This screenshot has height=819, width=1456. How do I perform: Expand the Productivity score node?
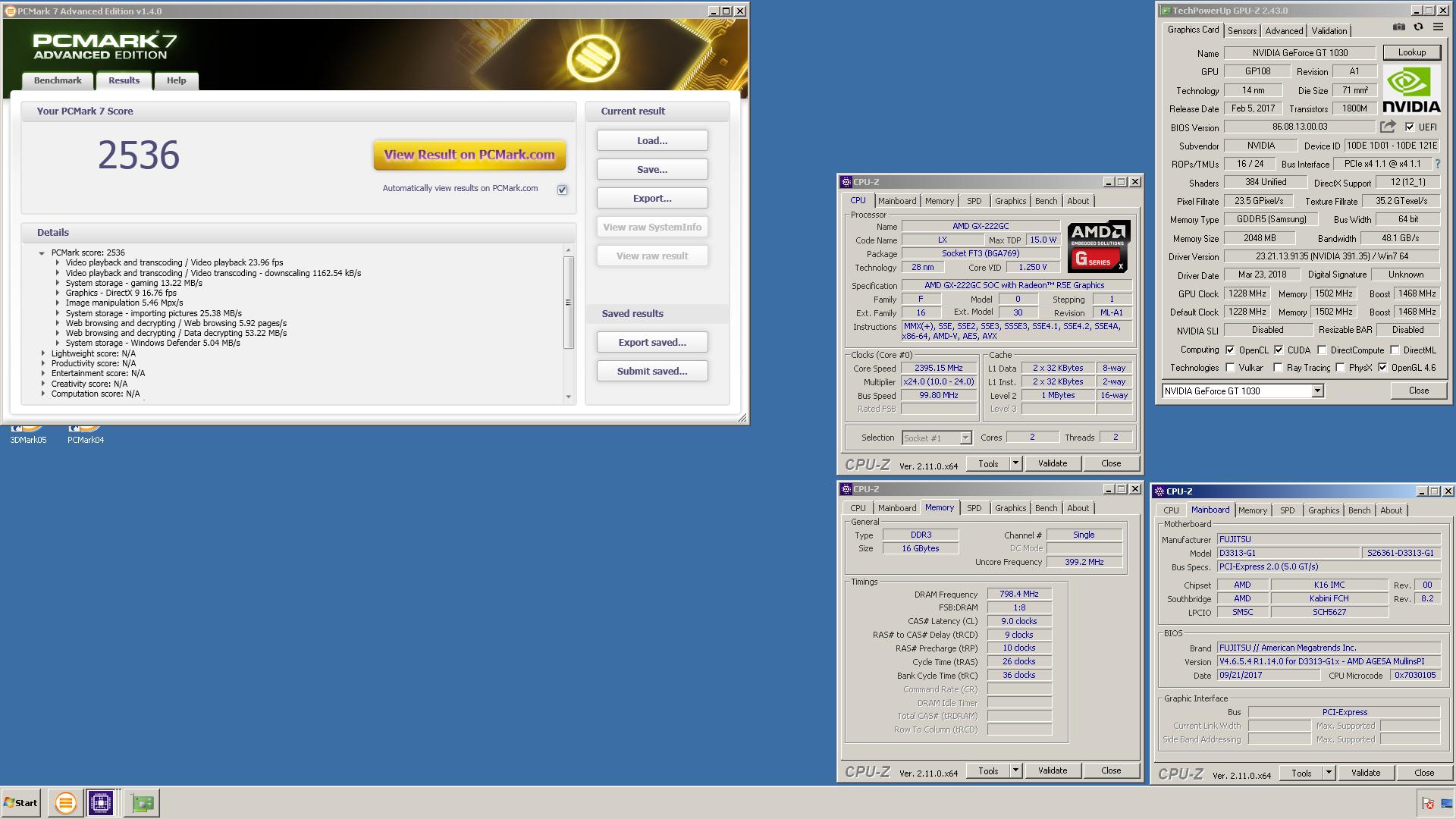tap(42, 363)
